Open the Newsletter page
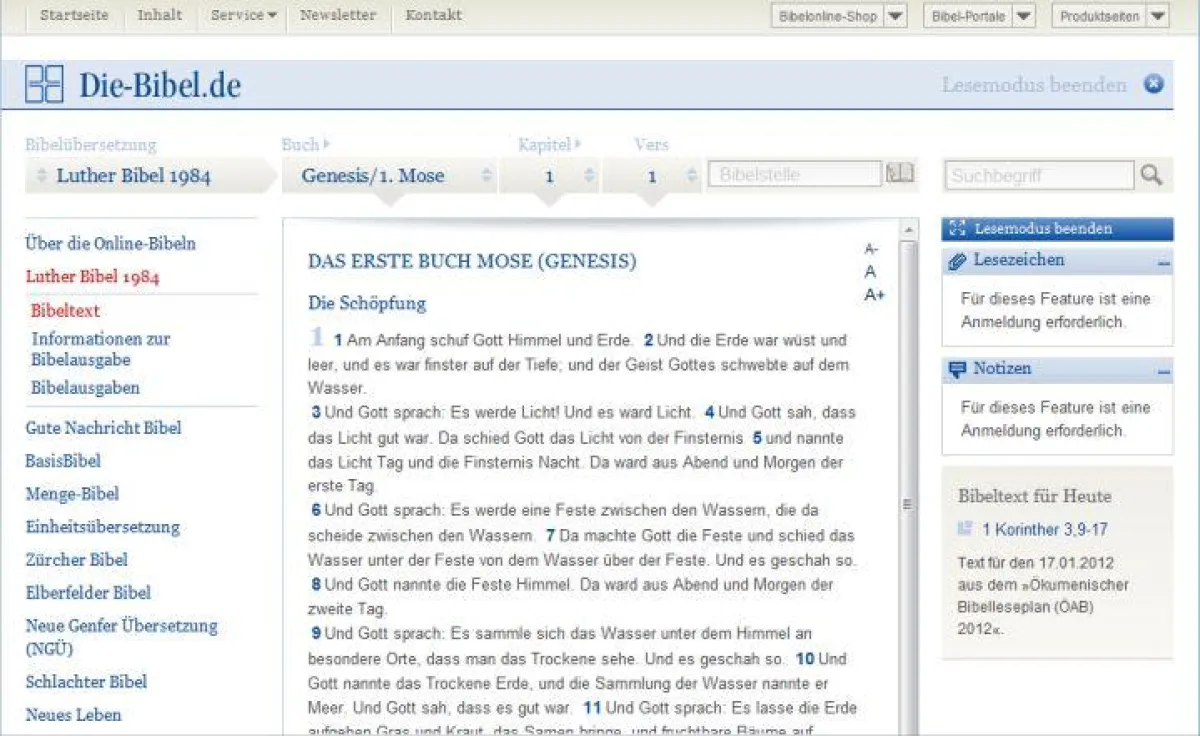Screen dimensions: 1200x736 338,15
